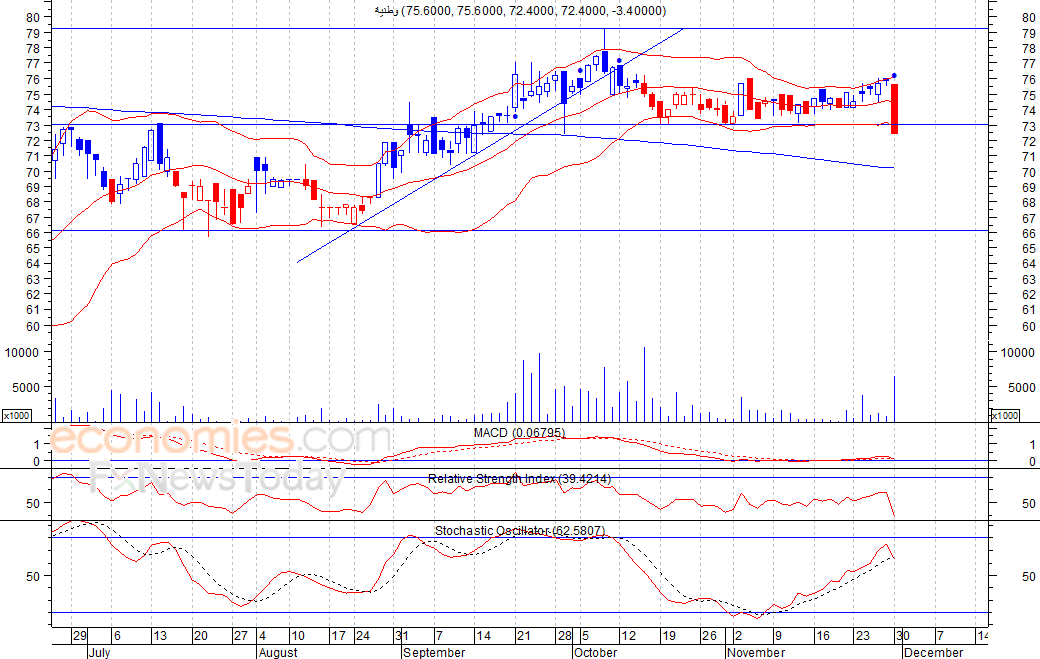Click the Stochastic Oscillator title

(519, 530)
